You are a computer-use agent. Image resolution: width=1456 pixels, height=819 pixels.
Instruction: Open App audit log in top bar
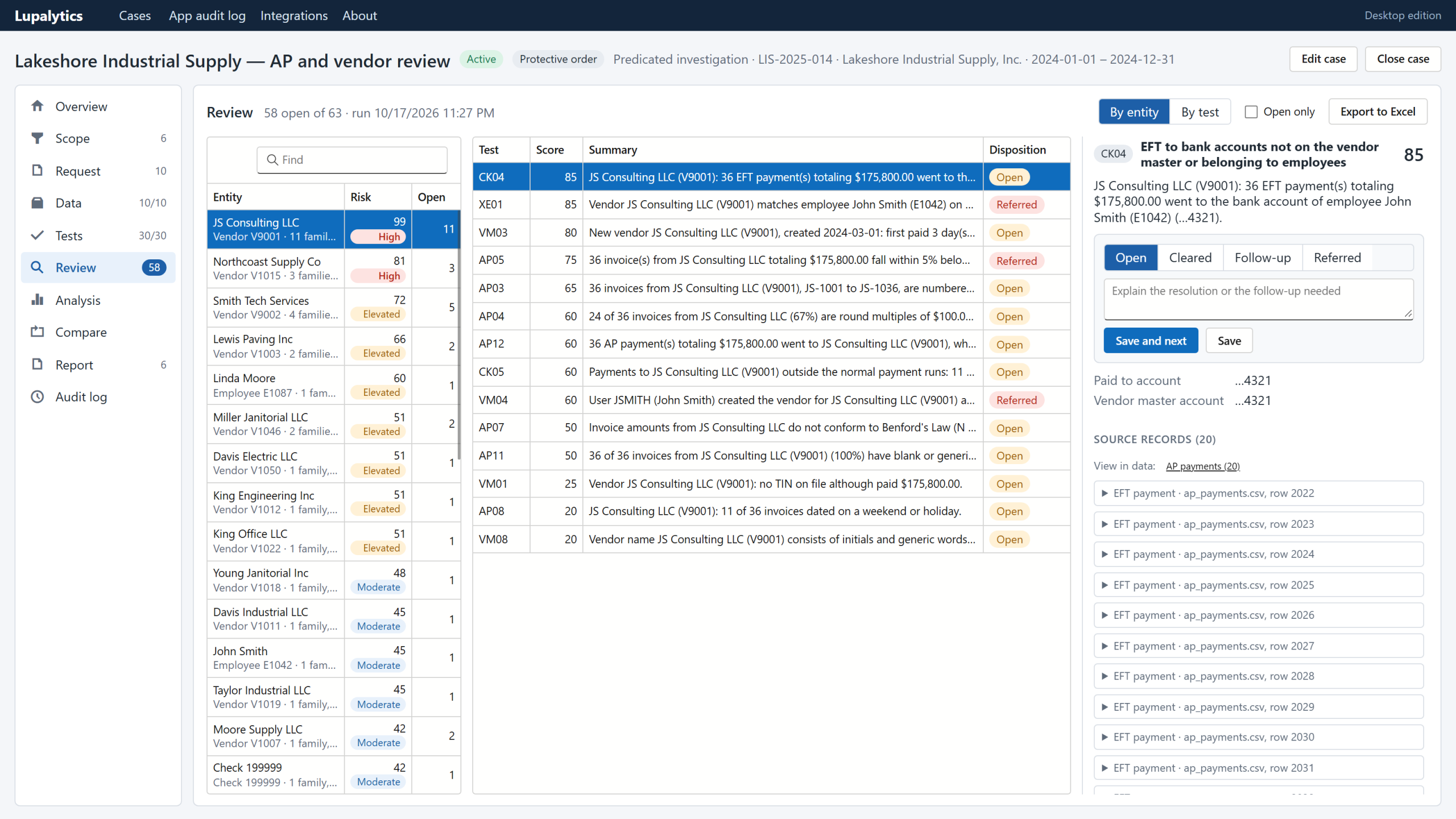coord(207,15)
